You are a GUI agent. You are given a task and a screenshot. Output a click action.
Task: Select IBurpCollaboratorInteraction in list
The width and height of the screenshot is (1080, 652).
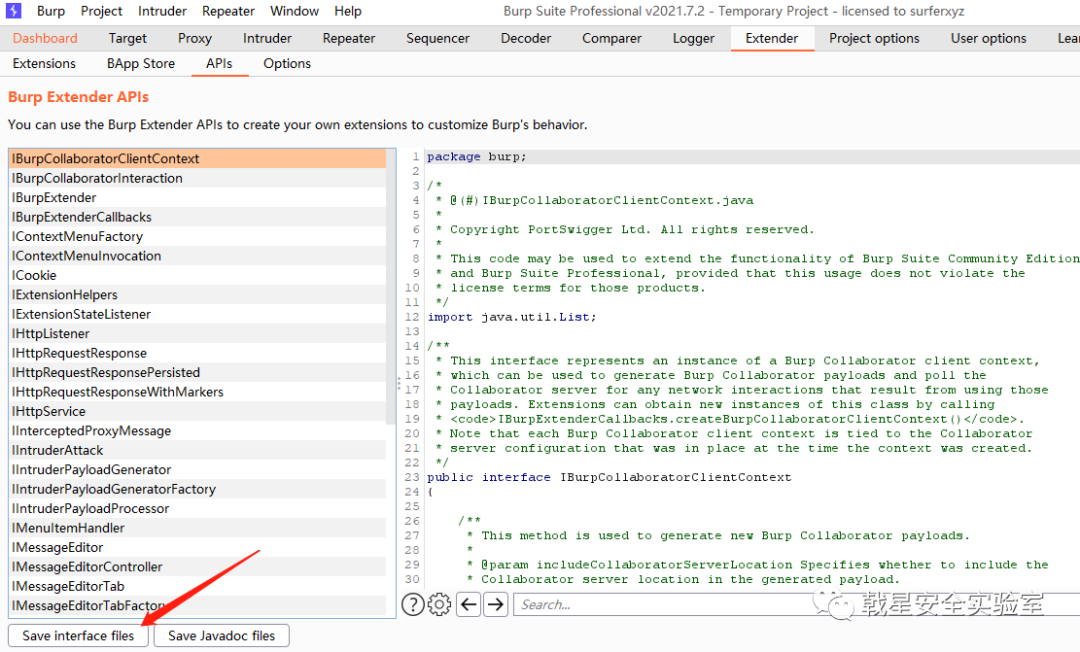197,178
